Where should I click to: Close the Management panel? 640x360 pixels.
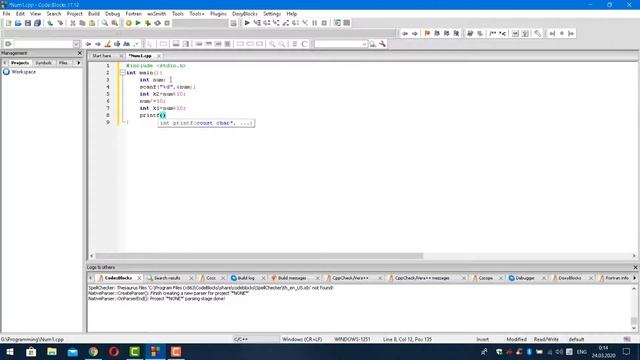[80, 53]
